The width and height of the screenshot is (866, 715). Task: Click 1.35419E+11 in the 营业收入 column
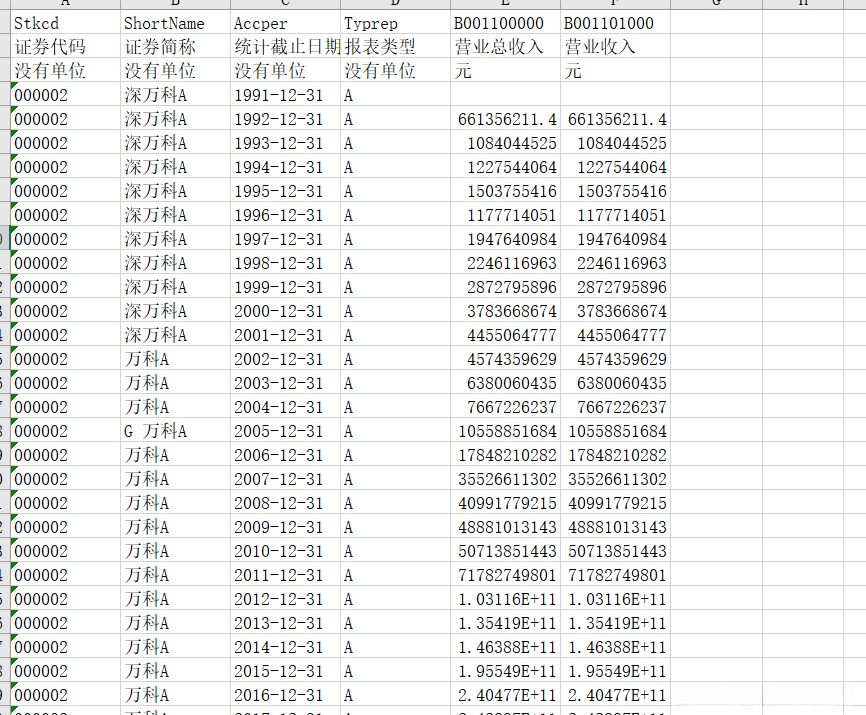(615, 623)
